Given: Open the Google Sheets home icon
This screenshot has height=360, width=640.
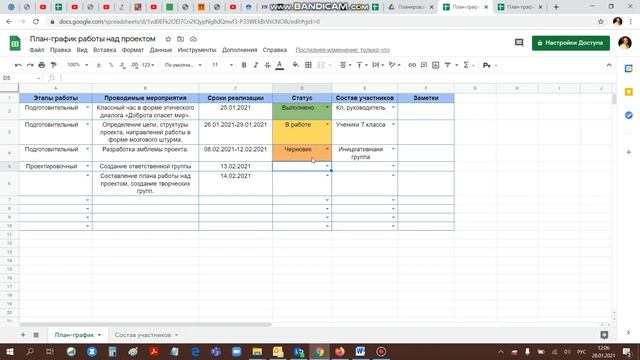Looking at the screenshot, I should [15, 43].
